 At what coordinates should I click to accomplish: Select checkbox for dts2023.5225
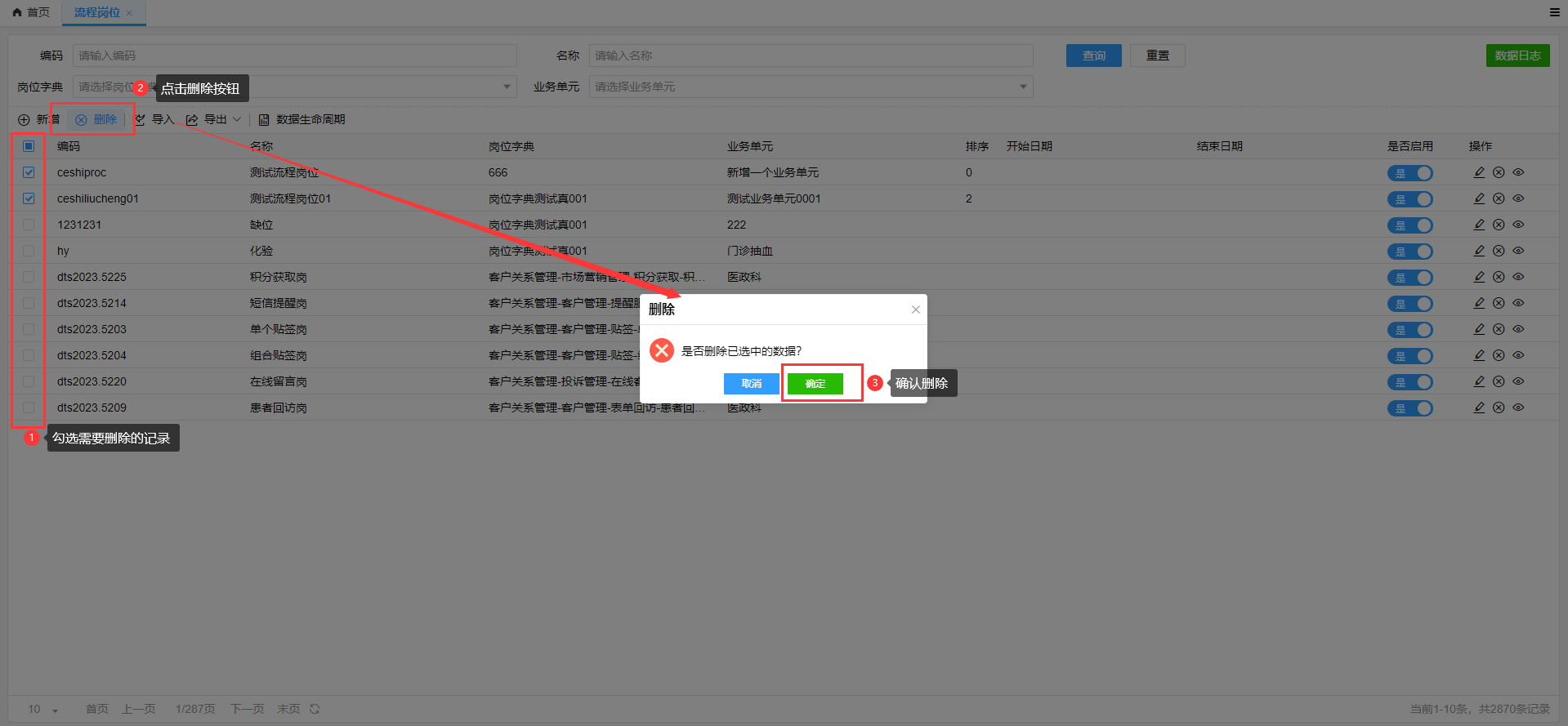(x=29, y=277)
